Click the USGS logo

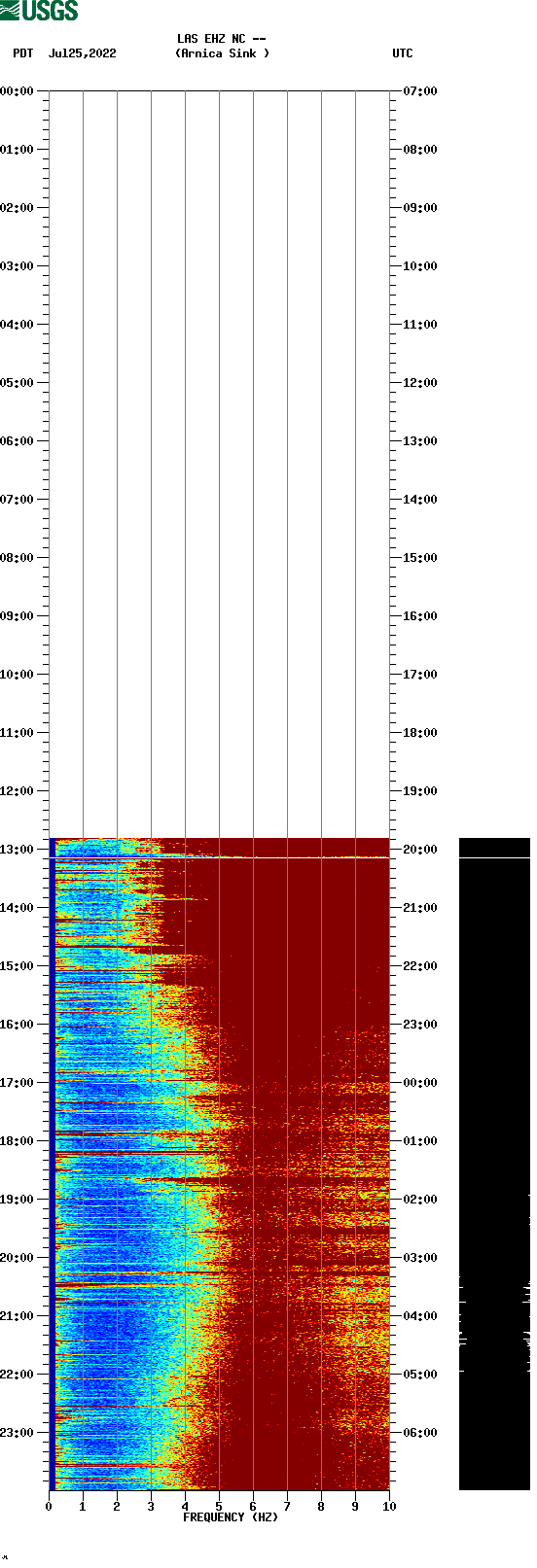click(39, 11)
